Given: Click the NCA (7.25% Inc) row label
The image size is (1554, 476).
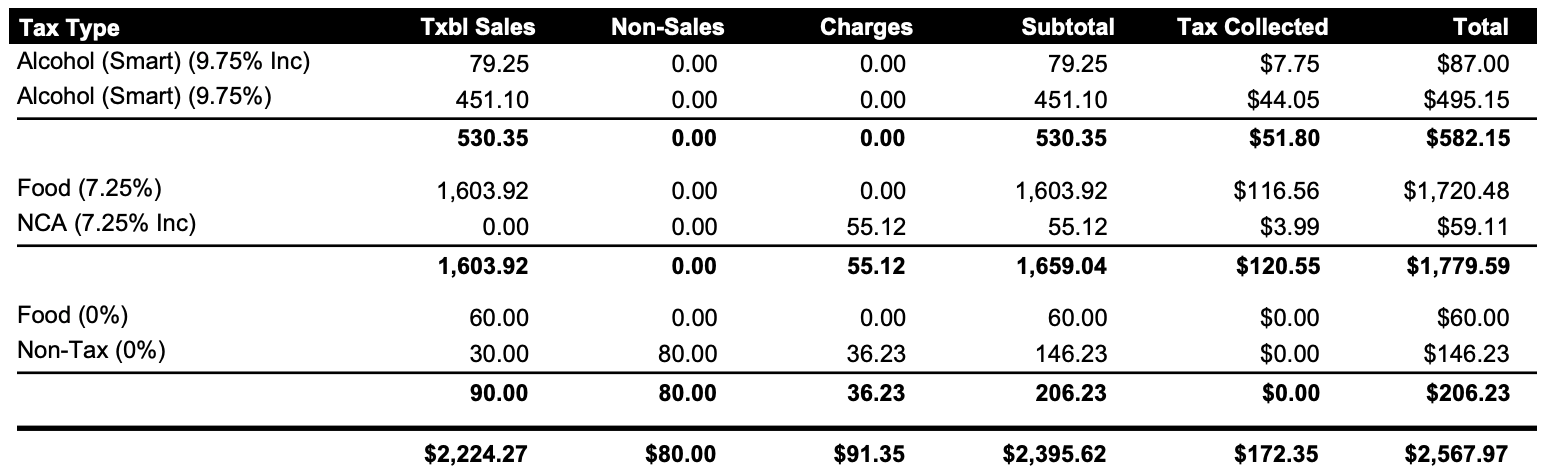Looking at the screenshot, I should (106, 223).
